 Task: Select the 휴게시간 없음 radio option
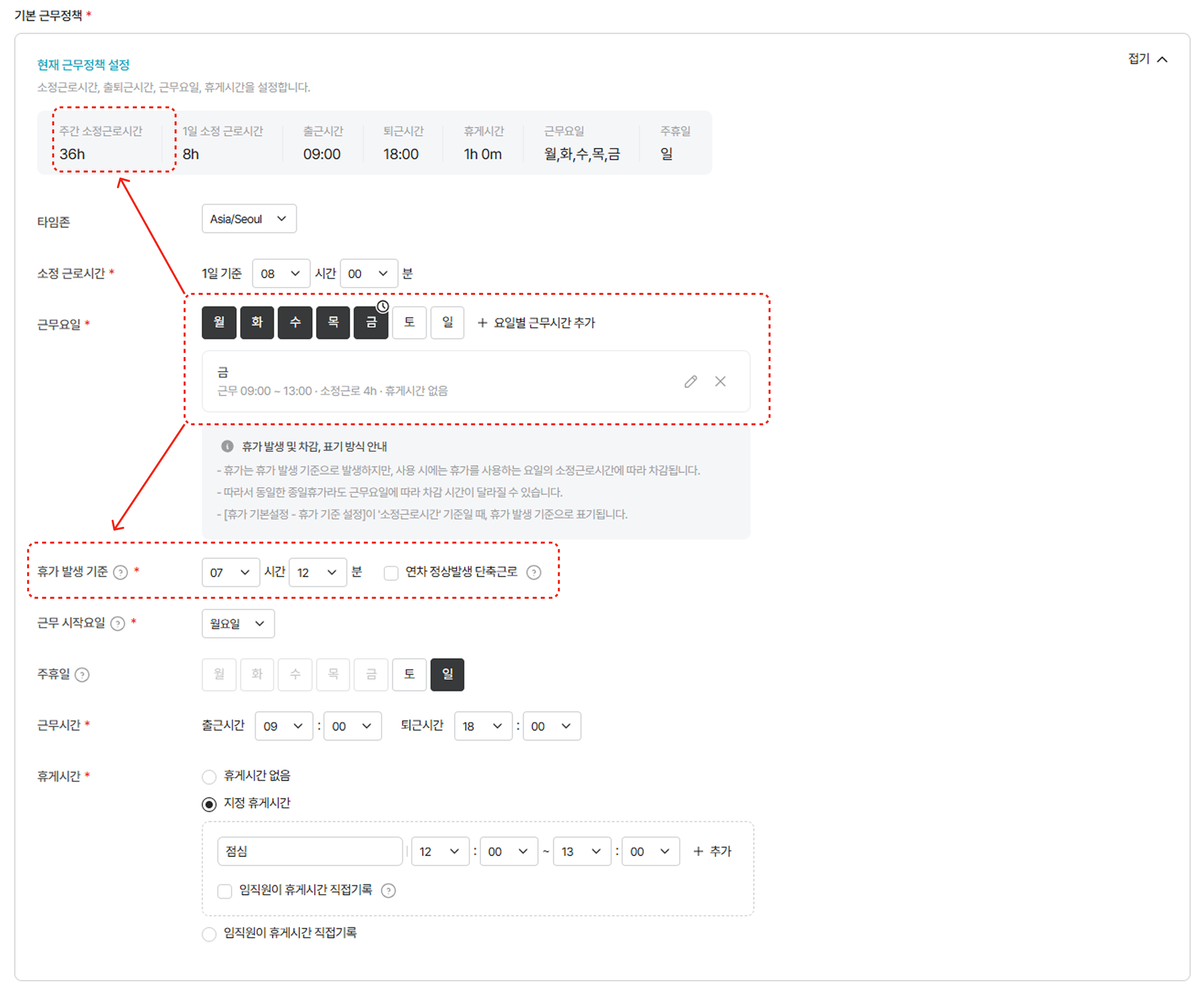(209, 776)
